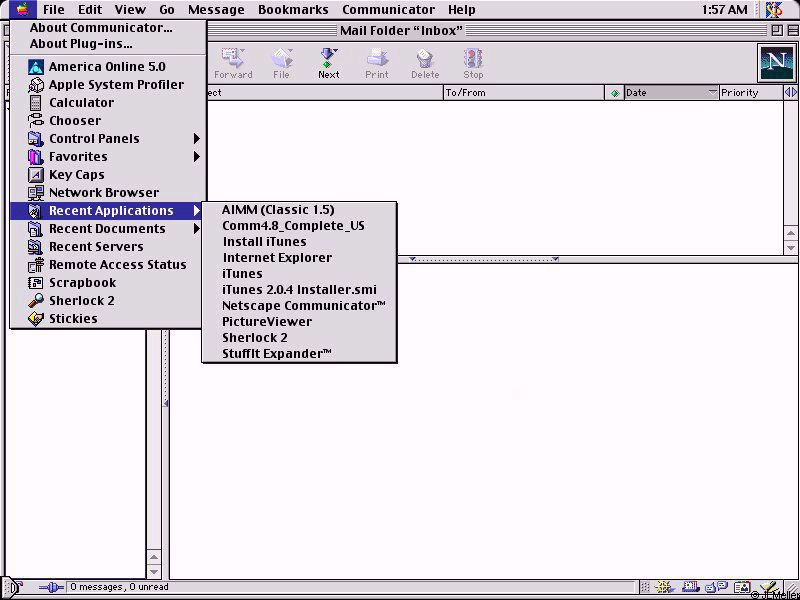
Task: Click the Stop traffic light icon
Action: click(x=473, y=62)
